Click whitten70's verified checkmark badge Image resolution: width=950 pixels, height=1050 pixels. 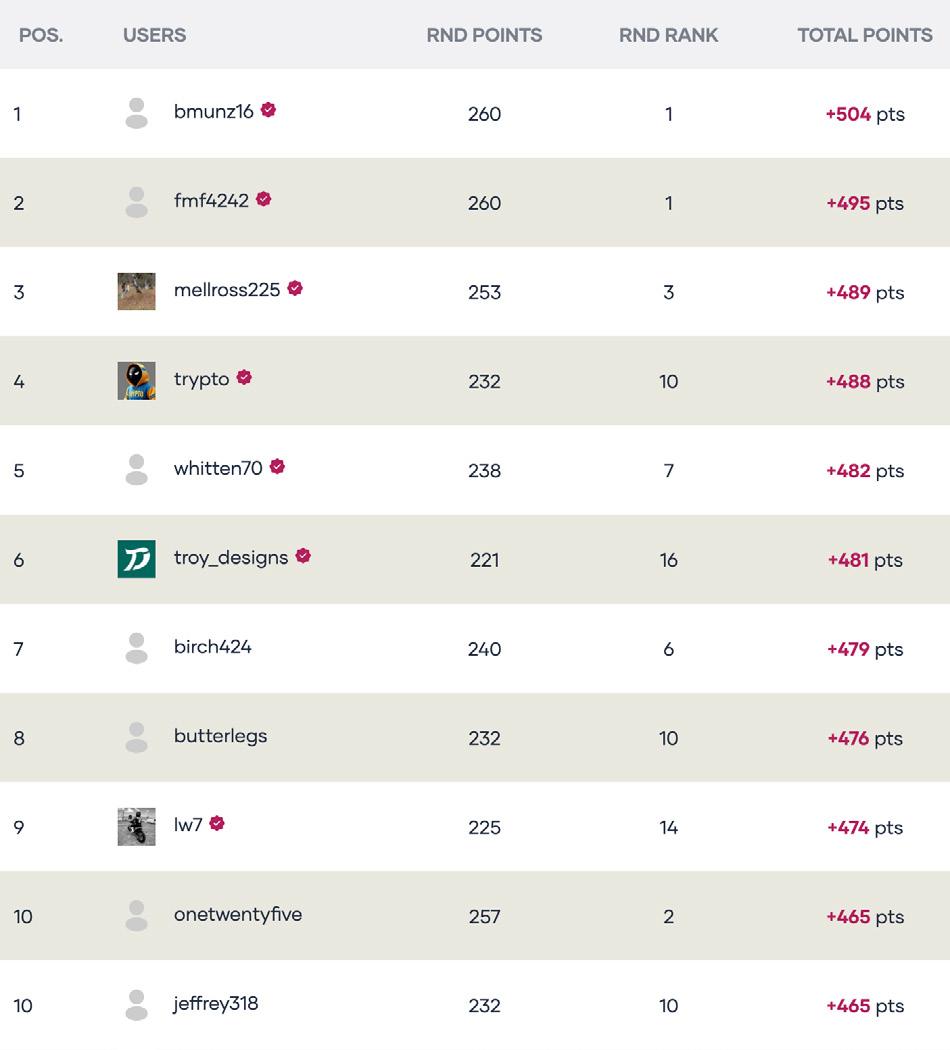[x=277, y=466]
